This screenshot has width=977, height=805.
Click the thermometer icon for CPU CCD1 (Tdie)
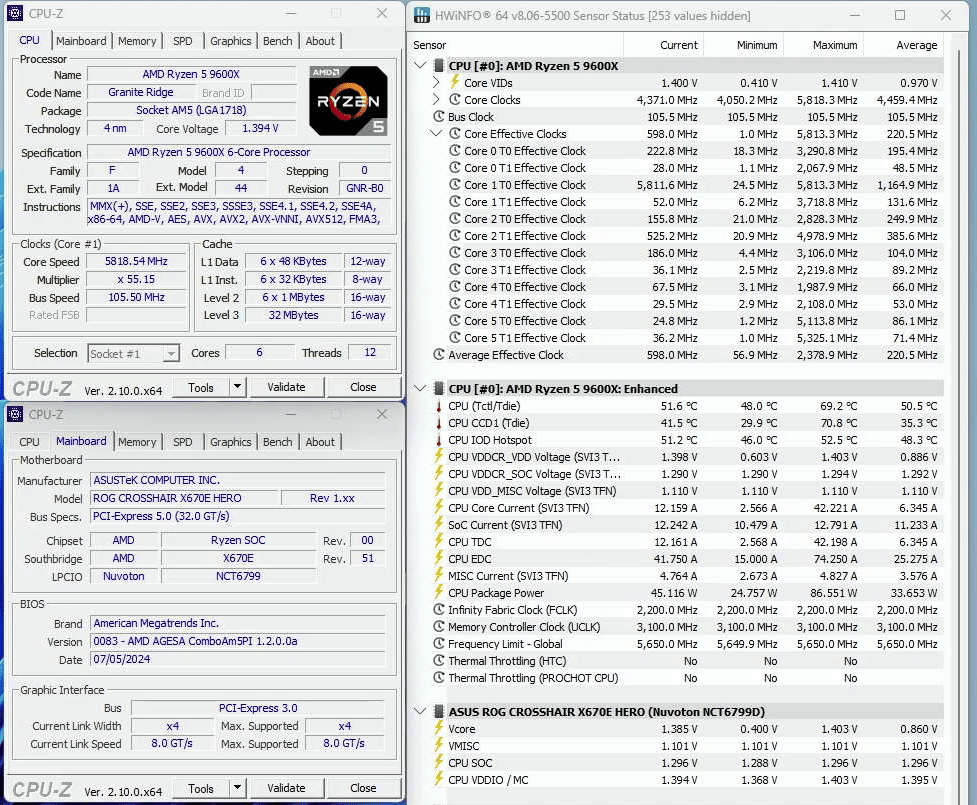click(439, 423)
